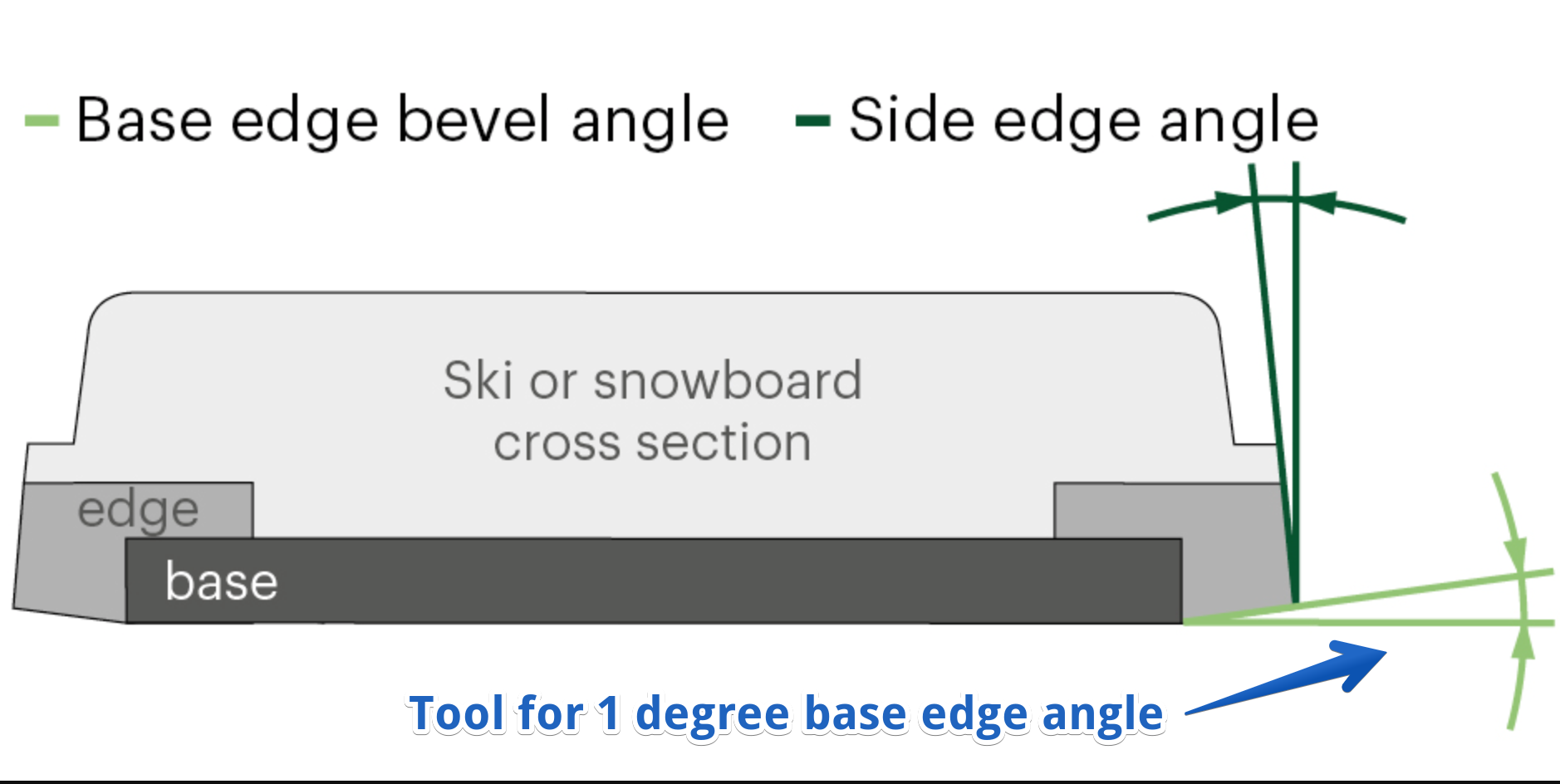Click the 'Ski or snowboard cross section' text
Viewport: 1560px width, 784px height.
pyautogui.click(x=652, y=411)
